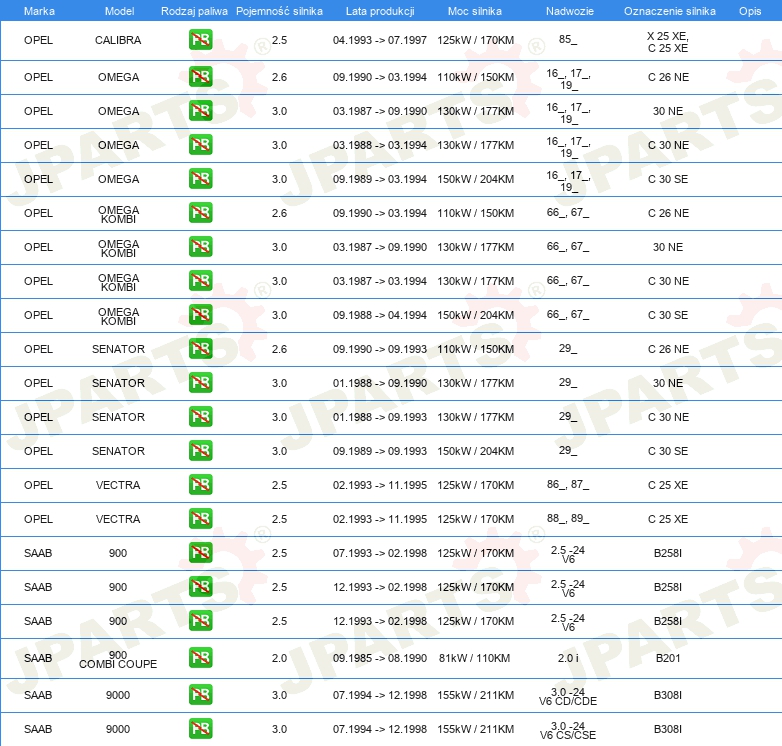Select the dates '01.1988 -> 09.1993'
Image resolution: width=782 pixels, height=746 pixels.
pos(380,417)
